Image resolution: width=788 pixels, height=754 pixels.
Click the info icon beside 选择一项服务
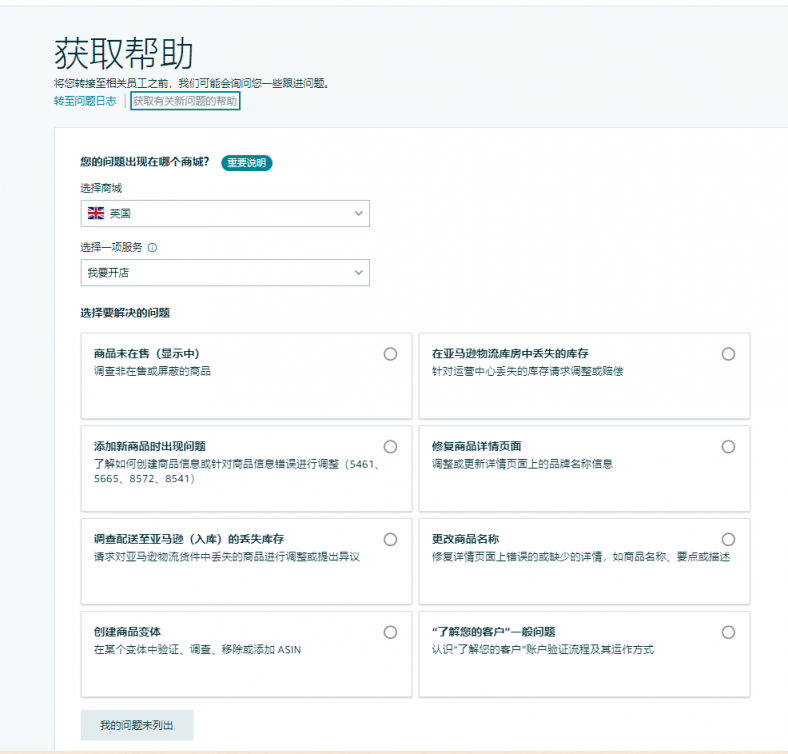(x=152, y=247)
